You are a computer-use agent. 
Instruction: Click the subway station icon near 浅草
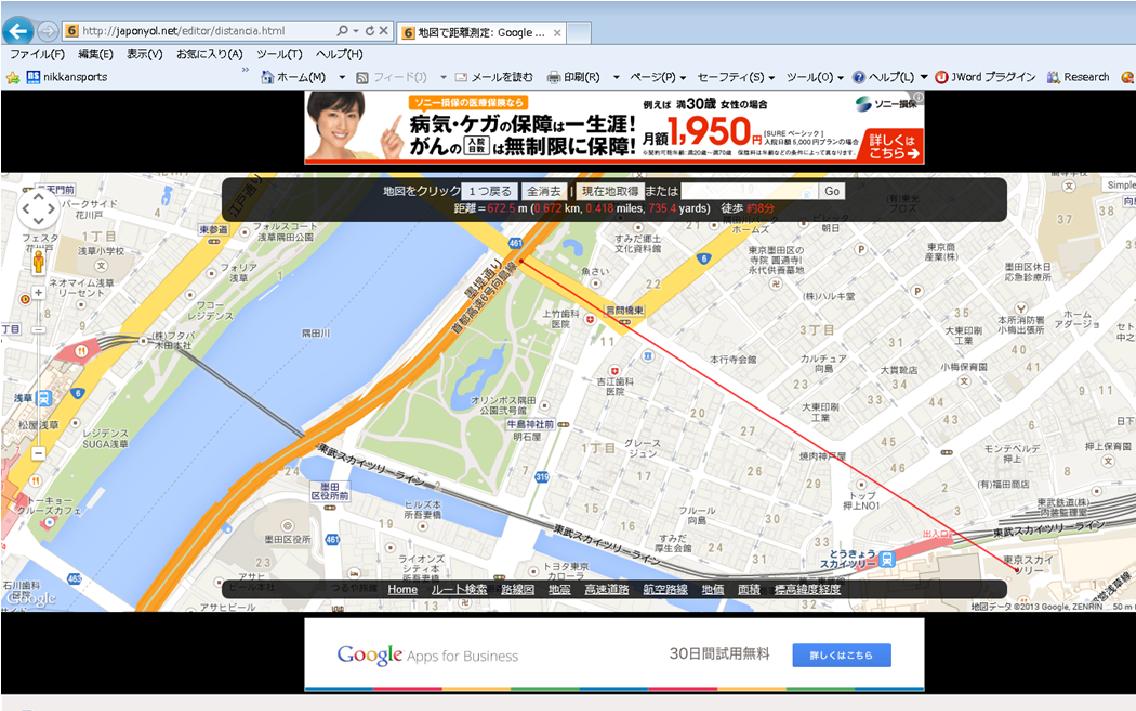[x=43, y=397]
